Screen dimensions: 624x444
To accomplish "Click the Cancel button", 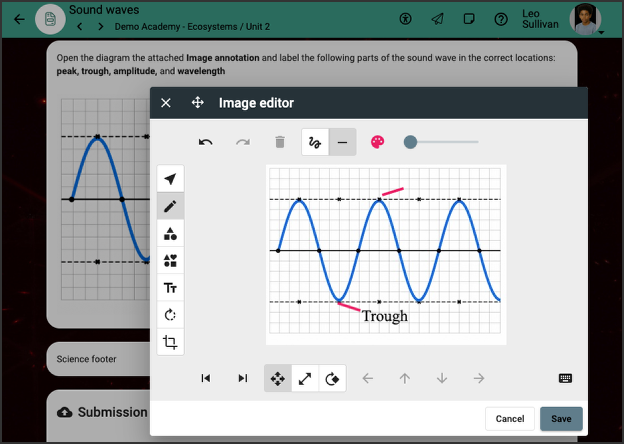I will [510, 419].
